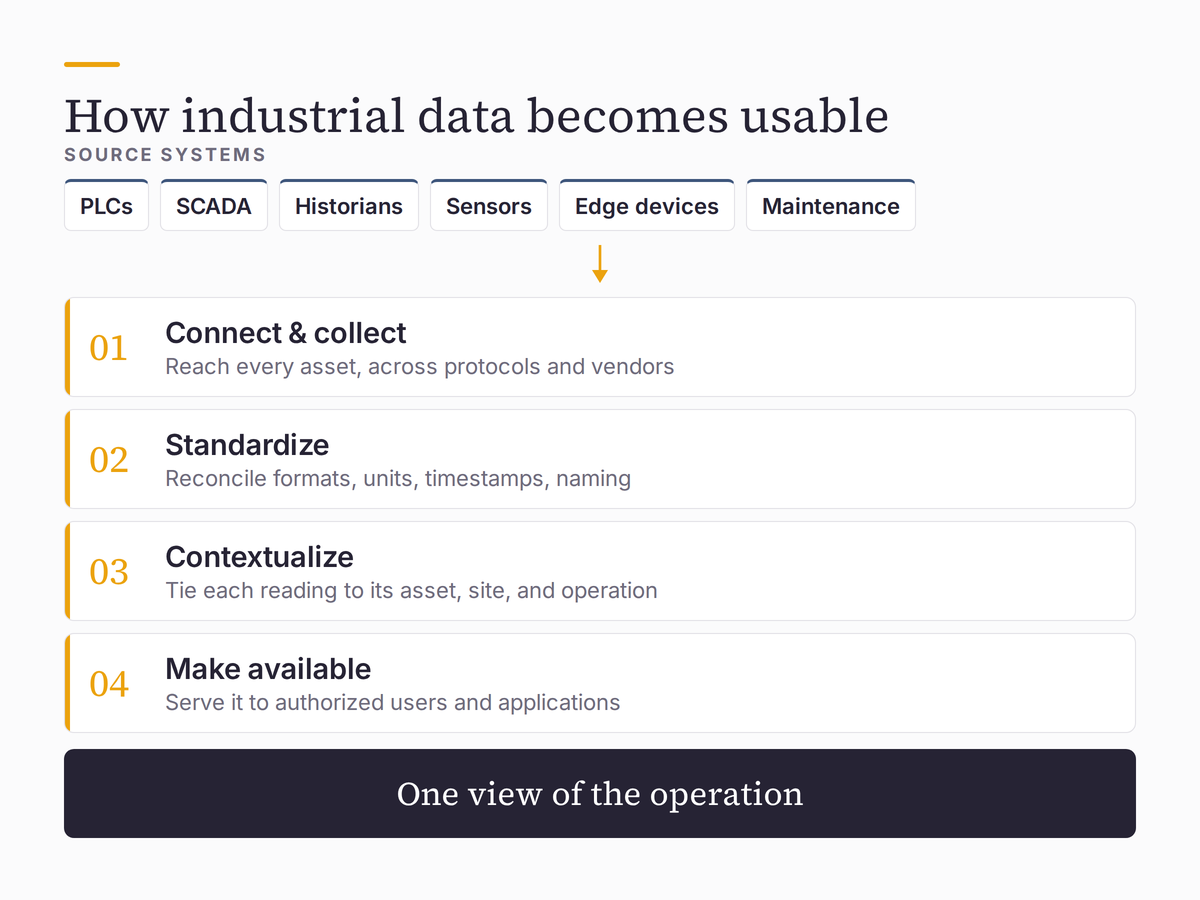This screenshot has height=900, width=1200.
Task: Select the Maintenance chip
Action: click(831, 205)
